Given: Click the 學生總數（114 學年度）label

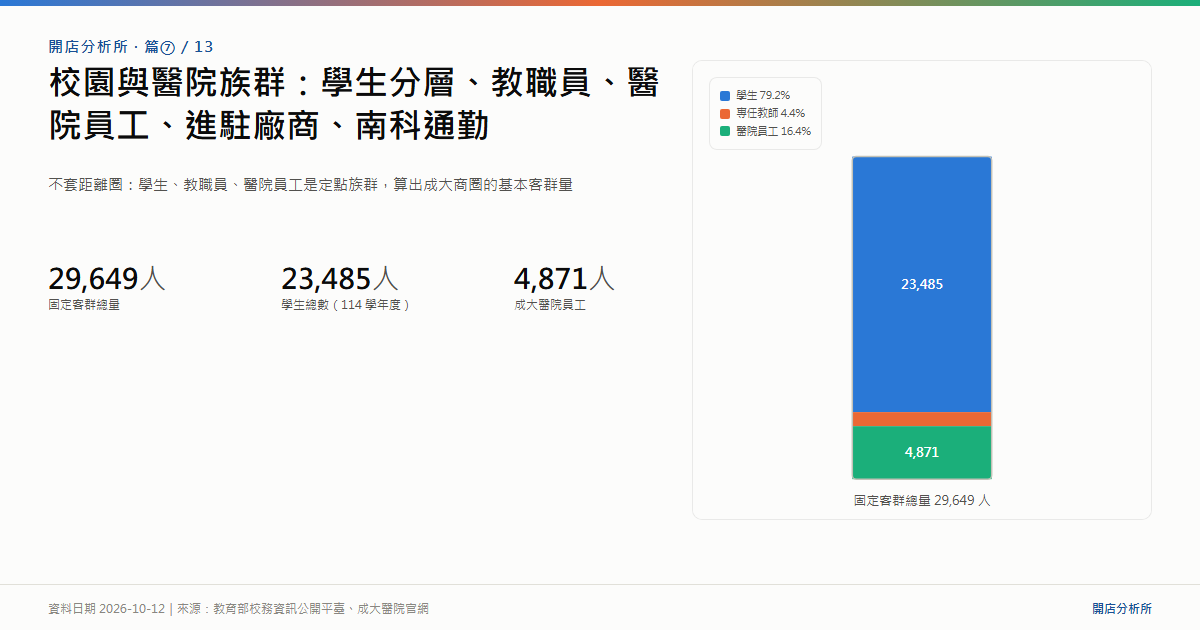Looking at the screenshot, I should pos(347,305).
